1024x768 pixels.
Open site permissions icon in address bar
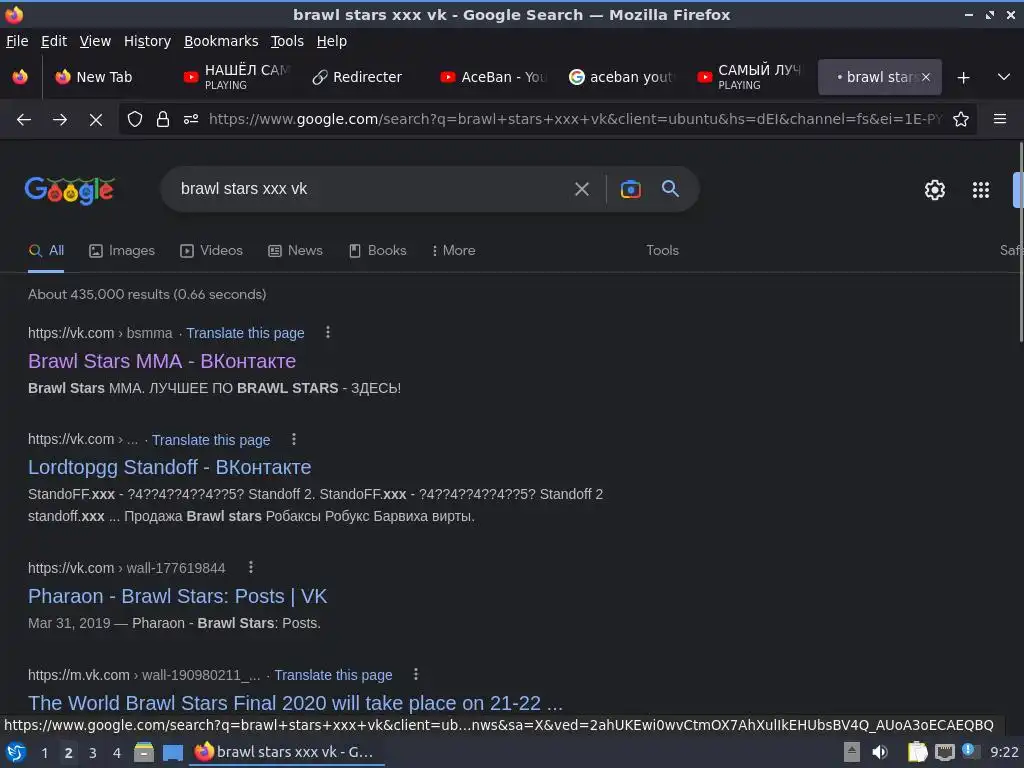coord(191,119)
